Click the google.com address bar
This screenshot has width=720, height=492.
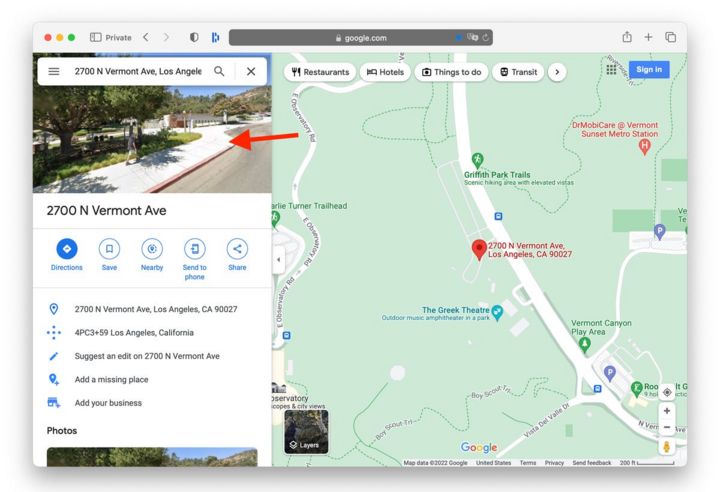[x=360, y=38]
